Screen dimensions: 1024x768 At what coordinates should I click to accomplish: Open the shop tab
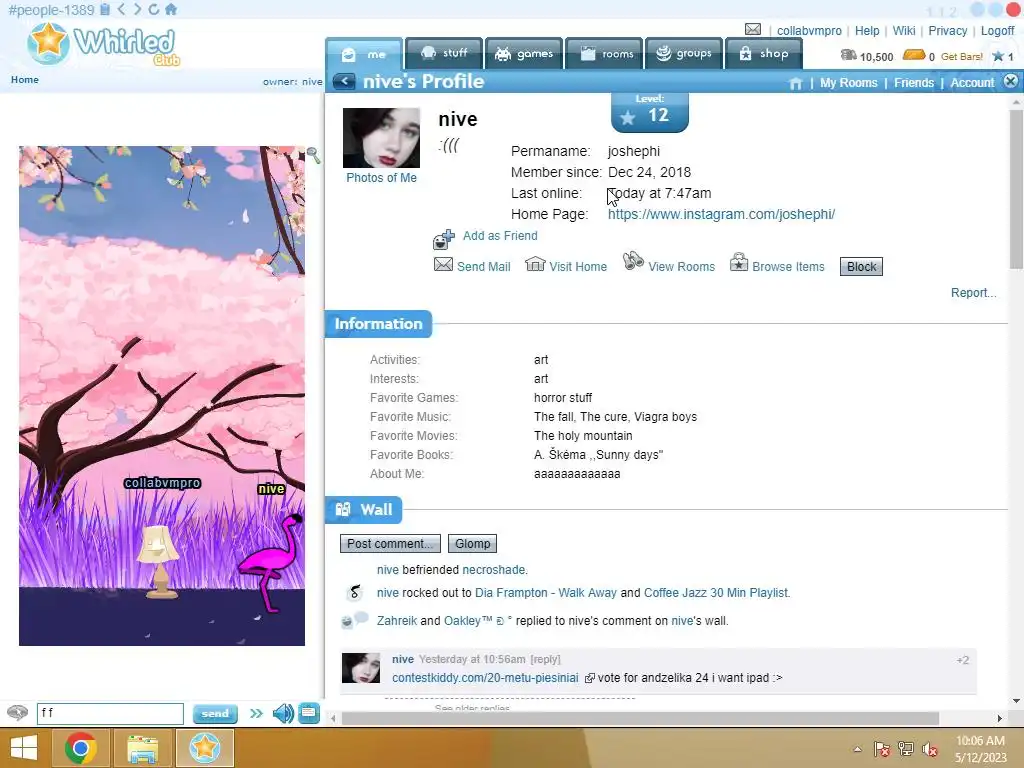coord(763,54)
